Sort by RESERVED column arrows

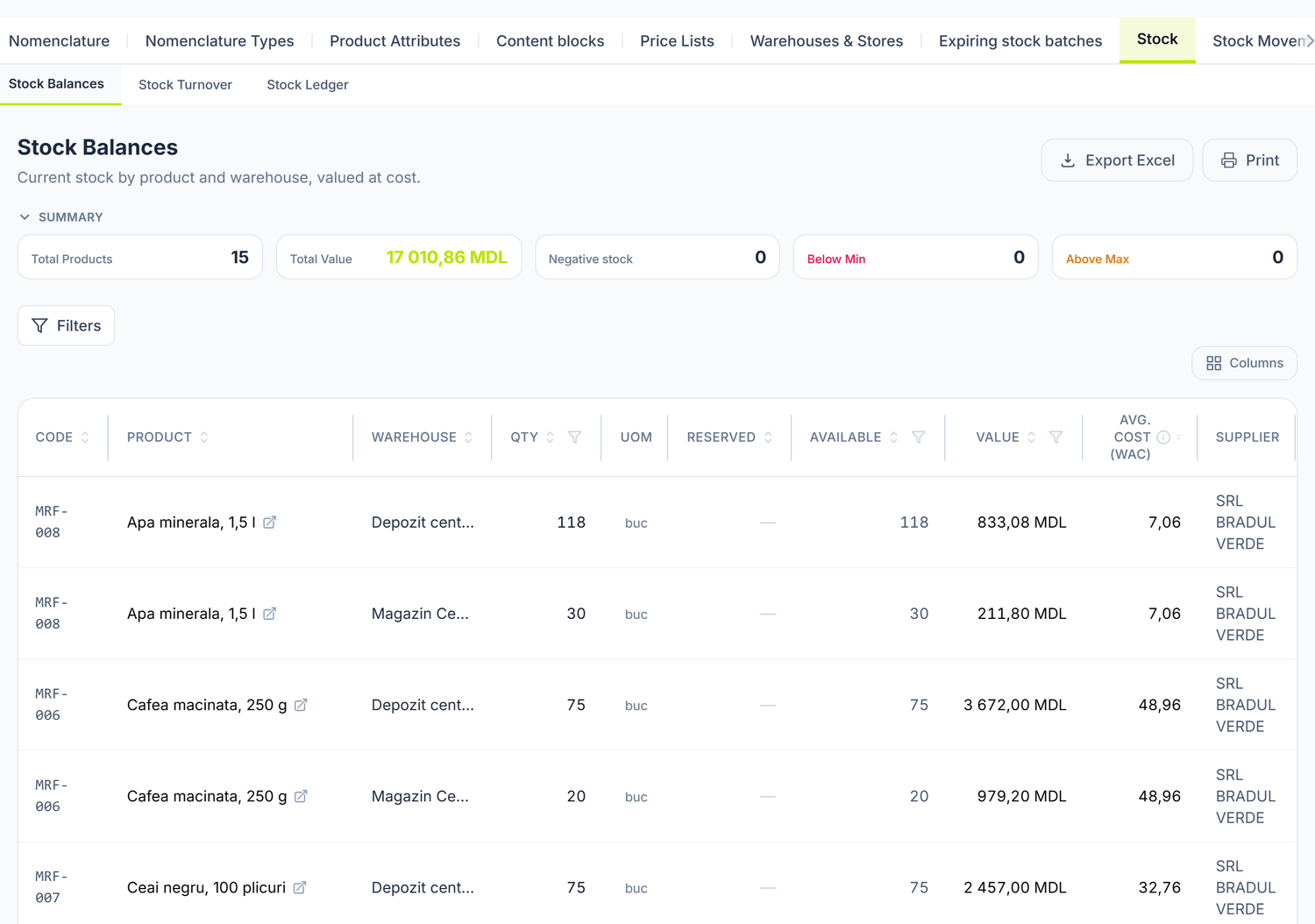[768, 437]
